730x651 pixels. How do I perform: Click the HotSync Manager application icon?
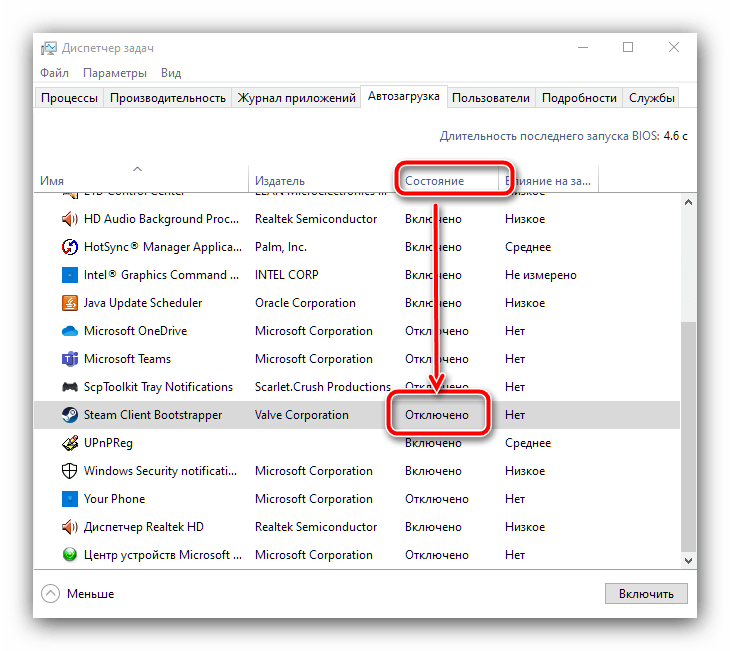tap(70, 247)
